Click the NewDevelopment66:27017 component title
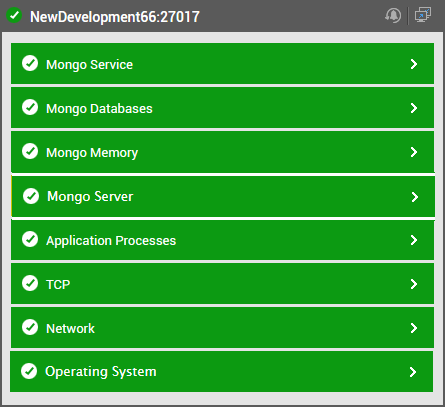445x407 pixels. 115,17
